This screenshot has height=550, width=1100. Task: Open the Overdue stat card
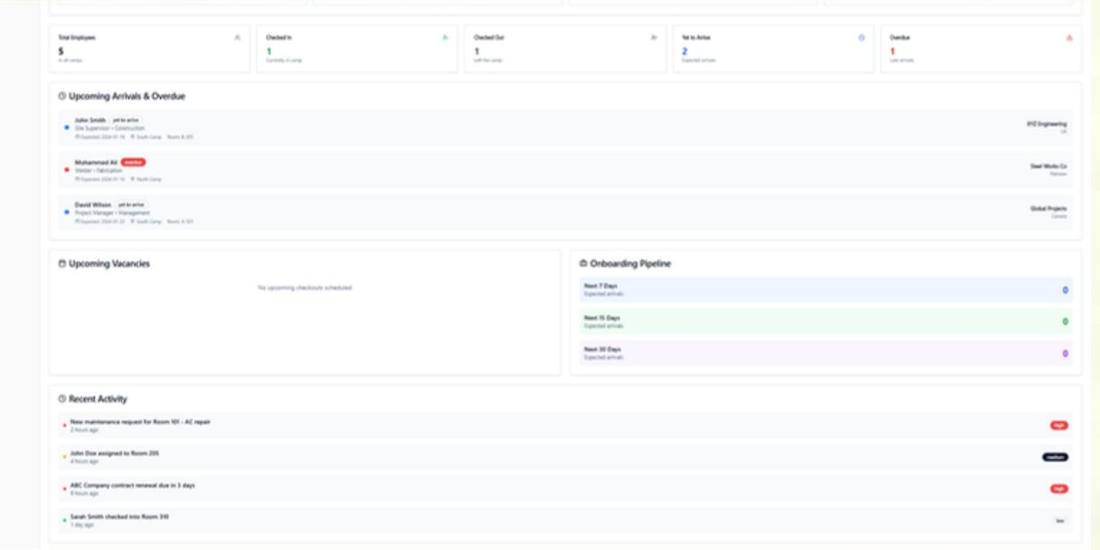pyautogui.click(x=981, y=49)
